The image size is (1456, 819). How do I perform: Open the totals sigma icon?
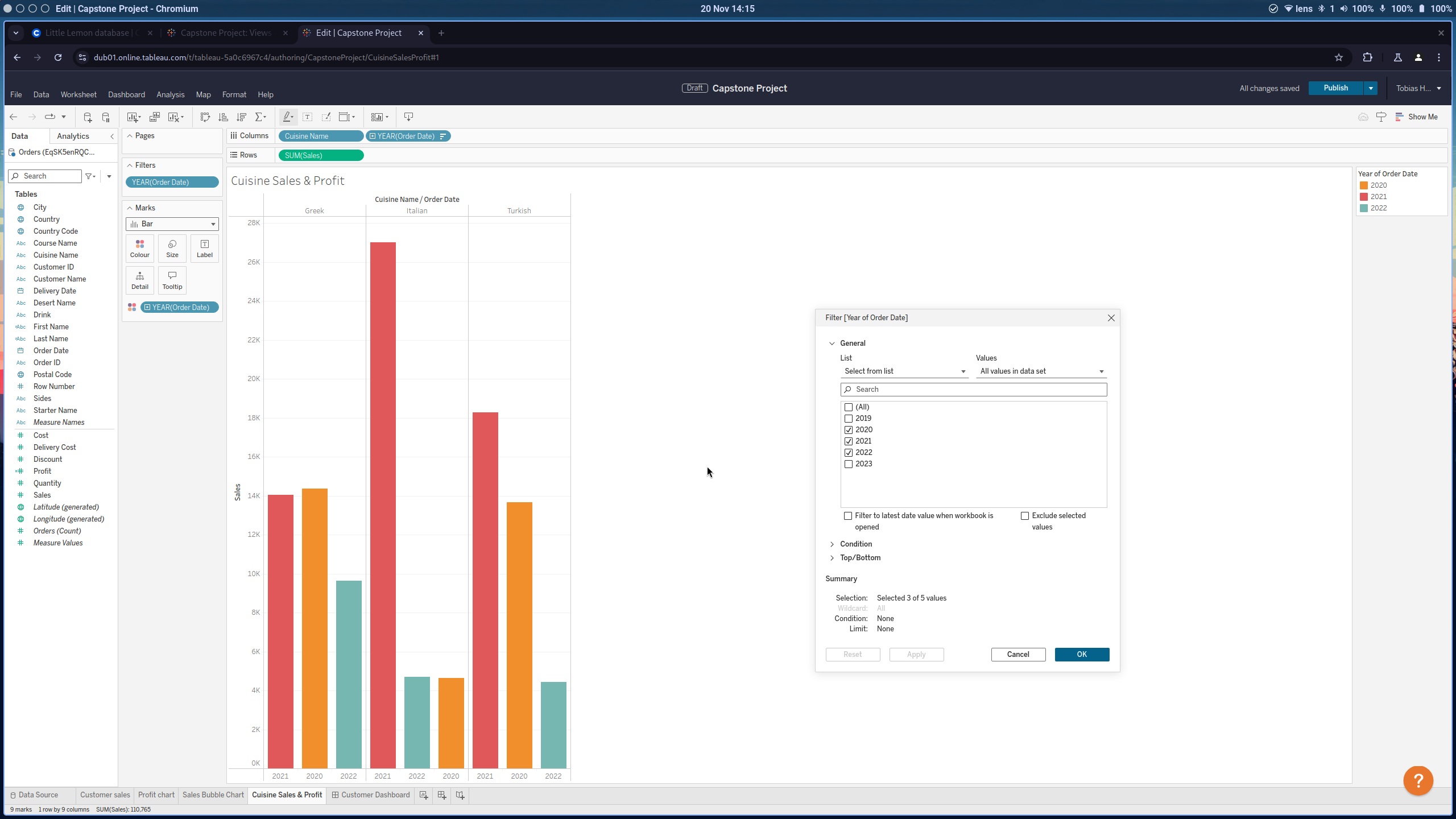[x=259, y=117]
